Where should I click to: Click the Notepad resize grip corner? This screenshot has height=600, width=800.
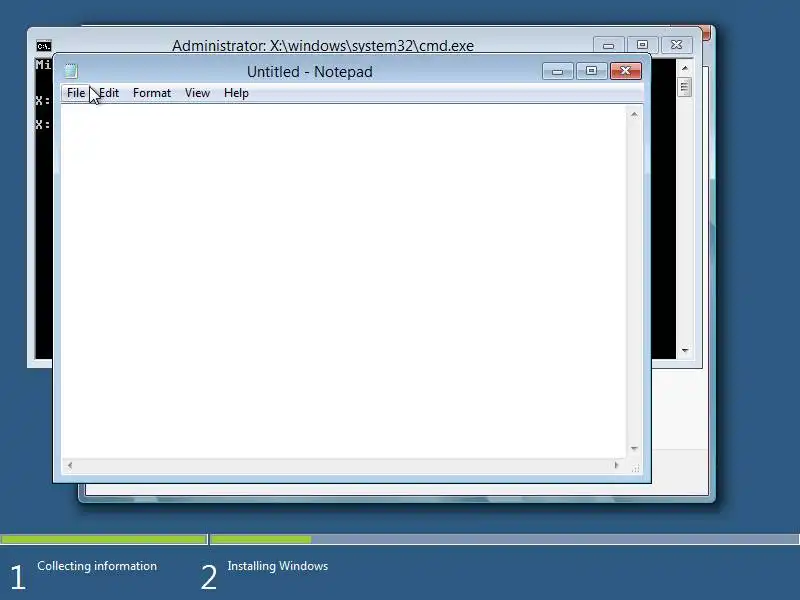point(635,468)
